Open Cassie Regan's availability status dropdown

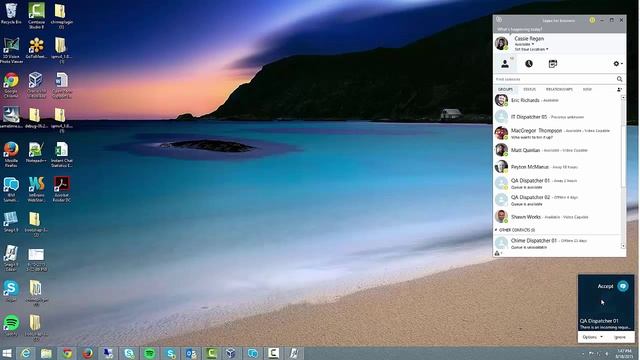(524, 44)
